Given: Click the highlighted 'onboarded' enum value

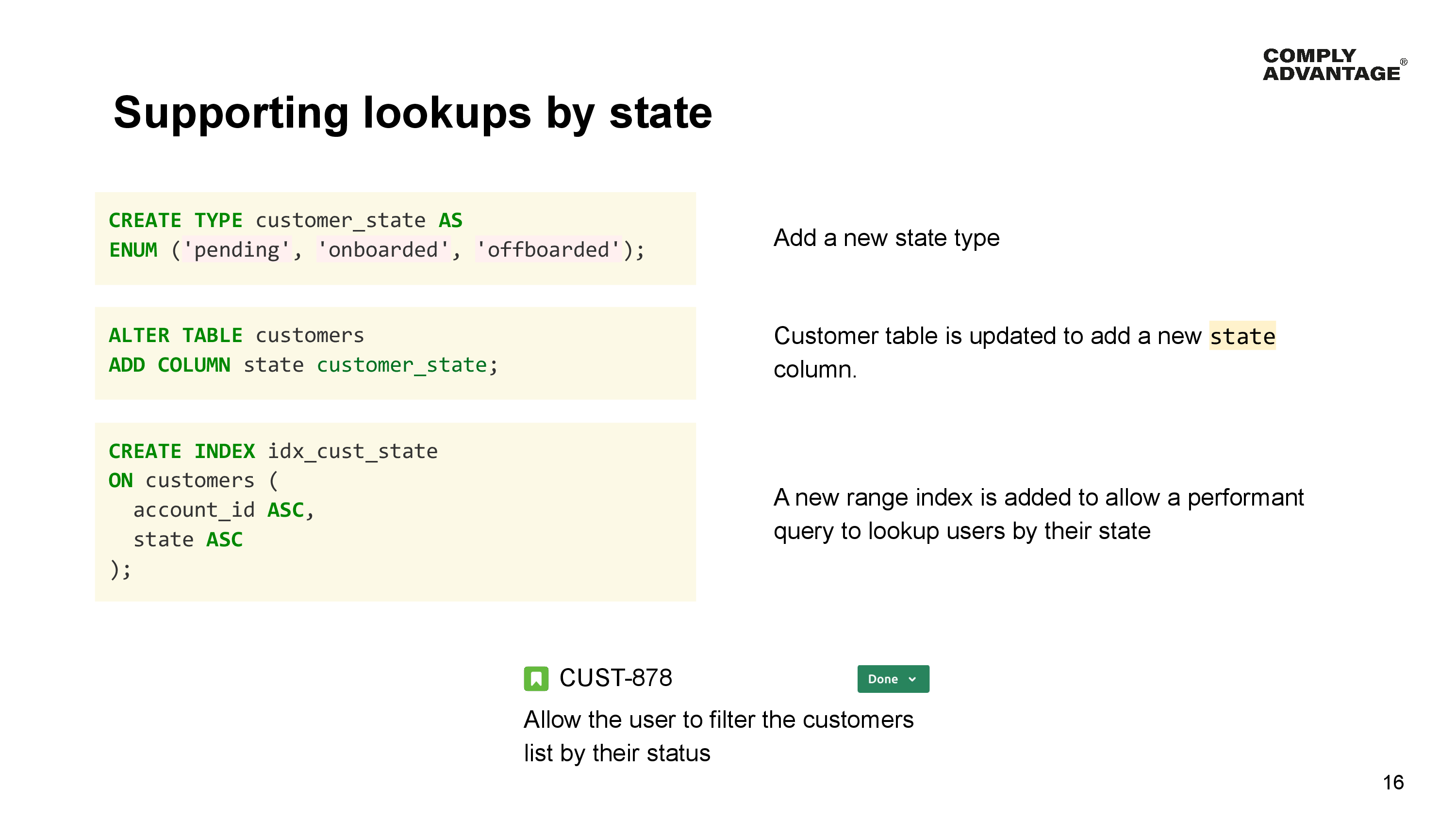Looking at the screenshot, I should [384, 249].
